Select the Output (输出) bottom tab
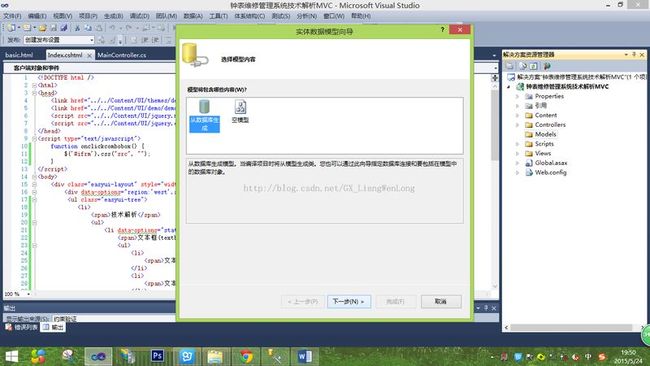Viewport: 650px width, 366px height. tap(53, 327)
